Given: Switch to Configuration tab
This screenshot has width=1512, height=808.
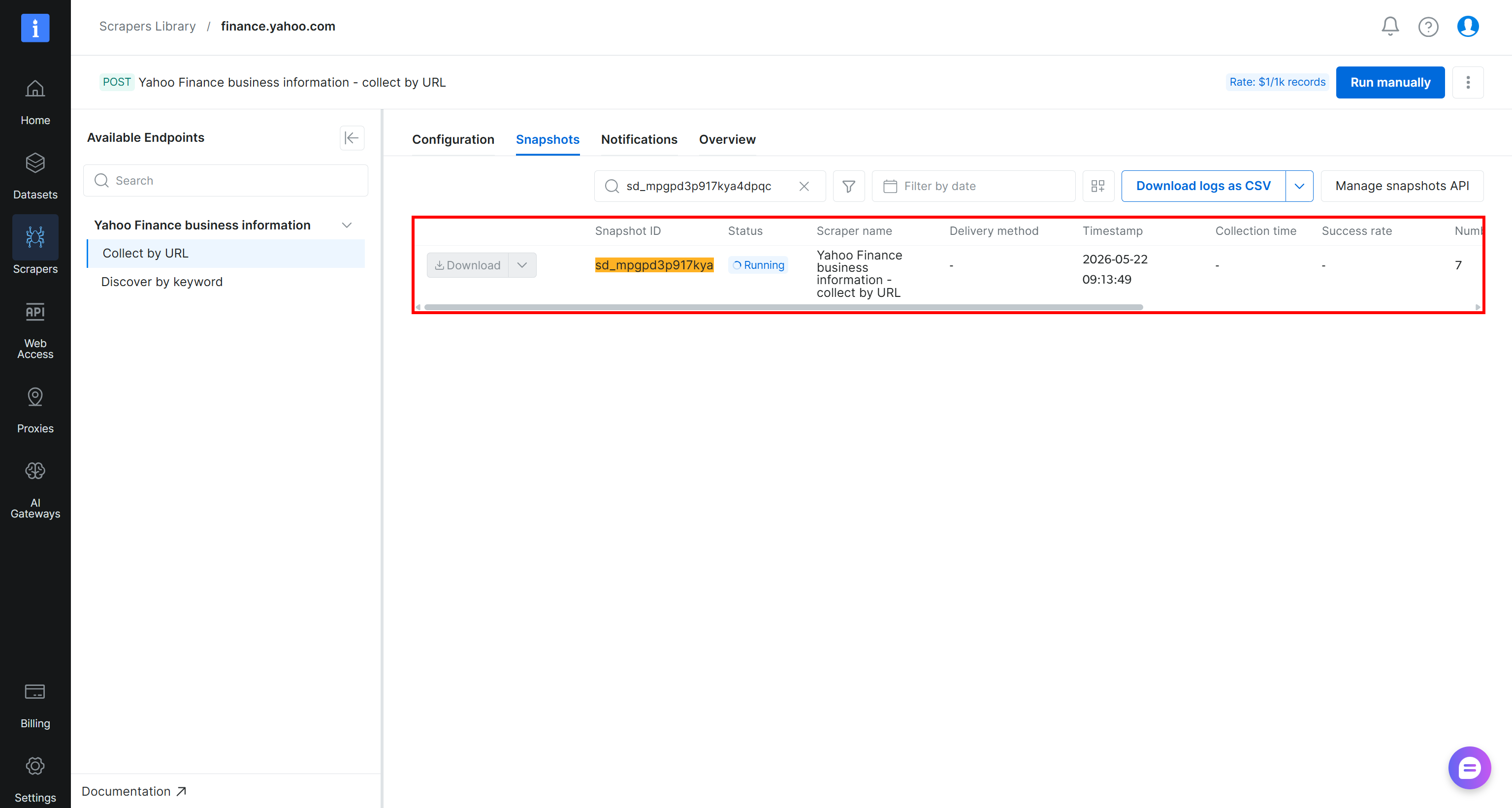Looking at the screenshot, I should tap(453, 140).
